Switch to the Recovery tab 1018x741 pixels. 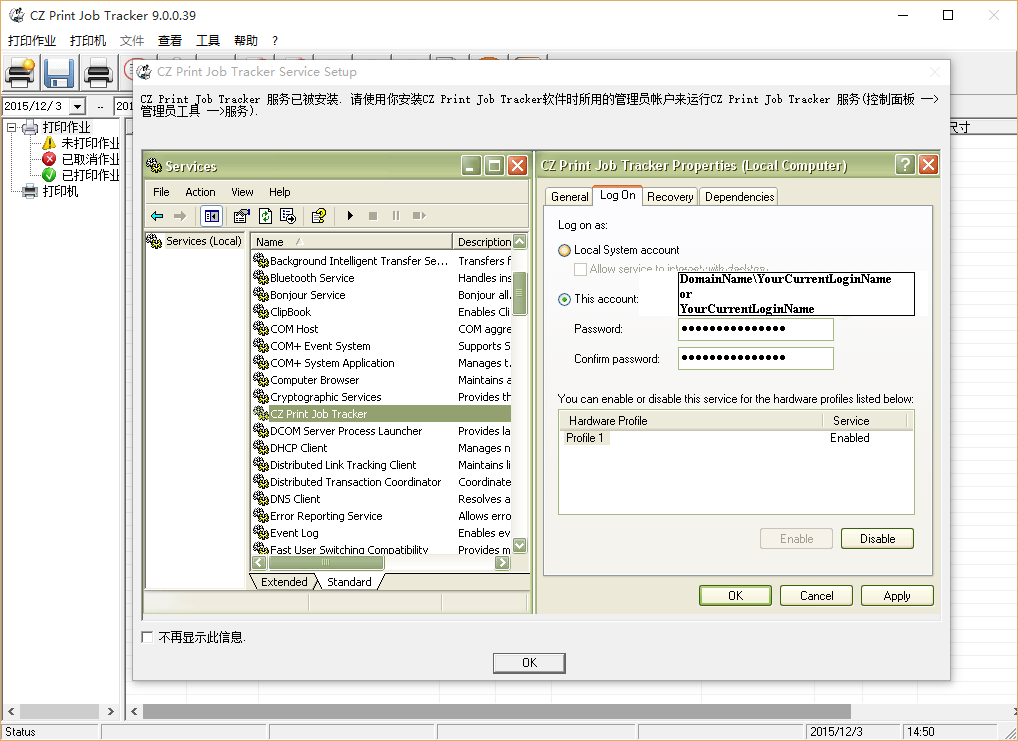point(670,197)
